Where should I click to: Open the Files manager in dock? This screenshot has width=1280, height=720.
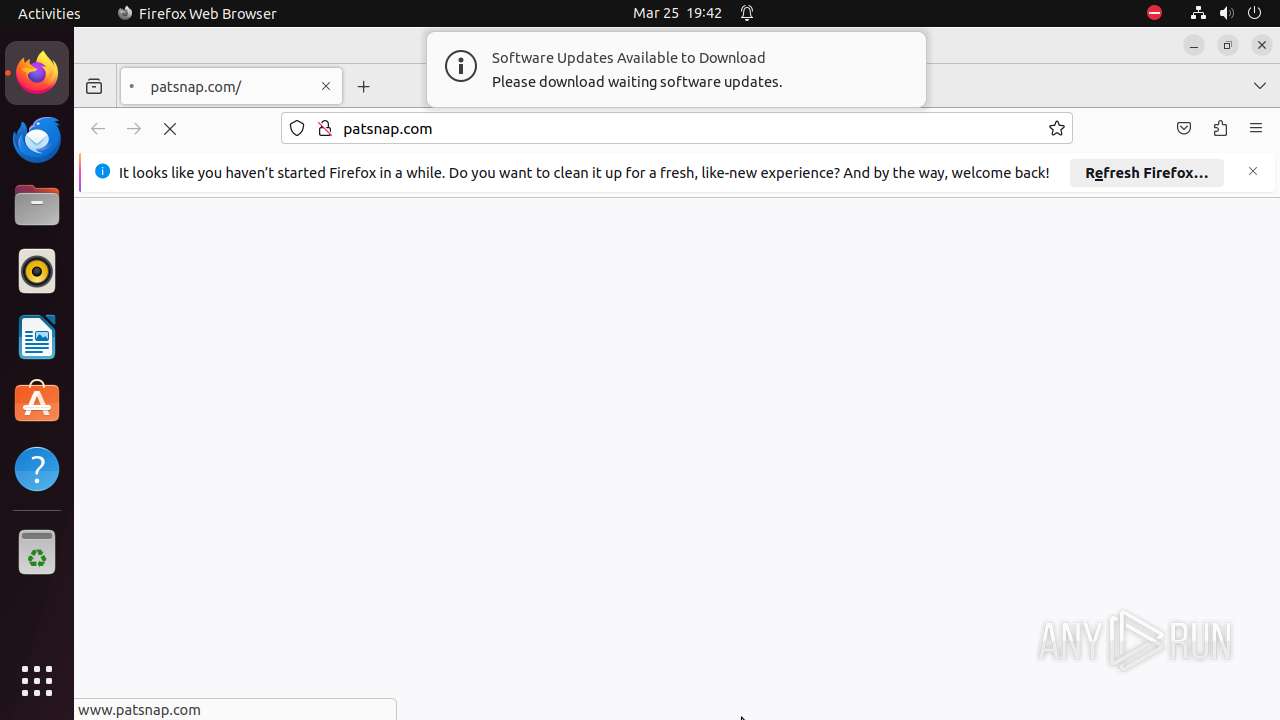coord(37,205)
